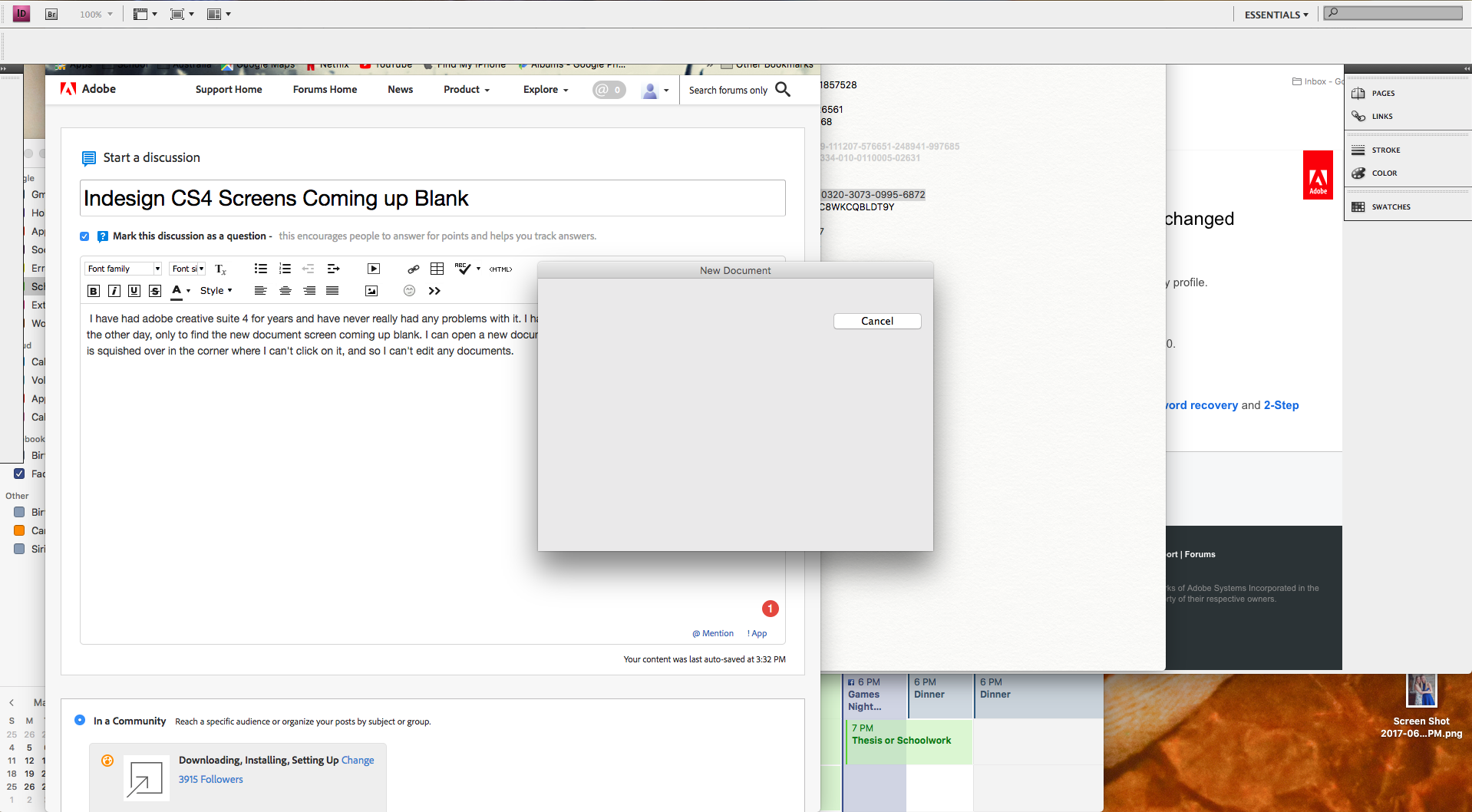Click the forum search magnifier icon
Viewport: 1472px width, 812px height.
point(783,90)
